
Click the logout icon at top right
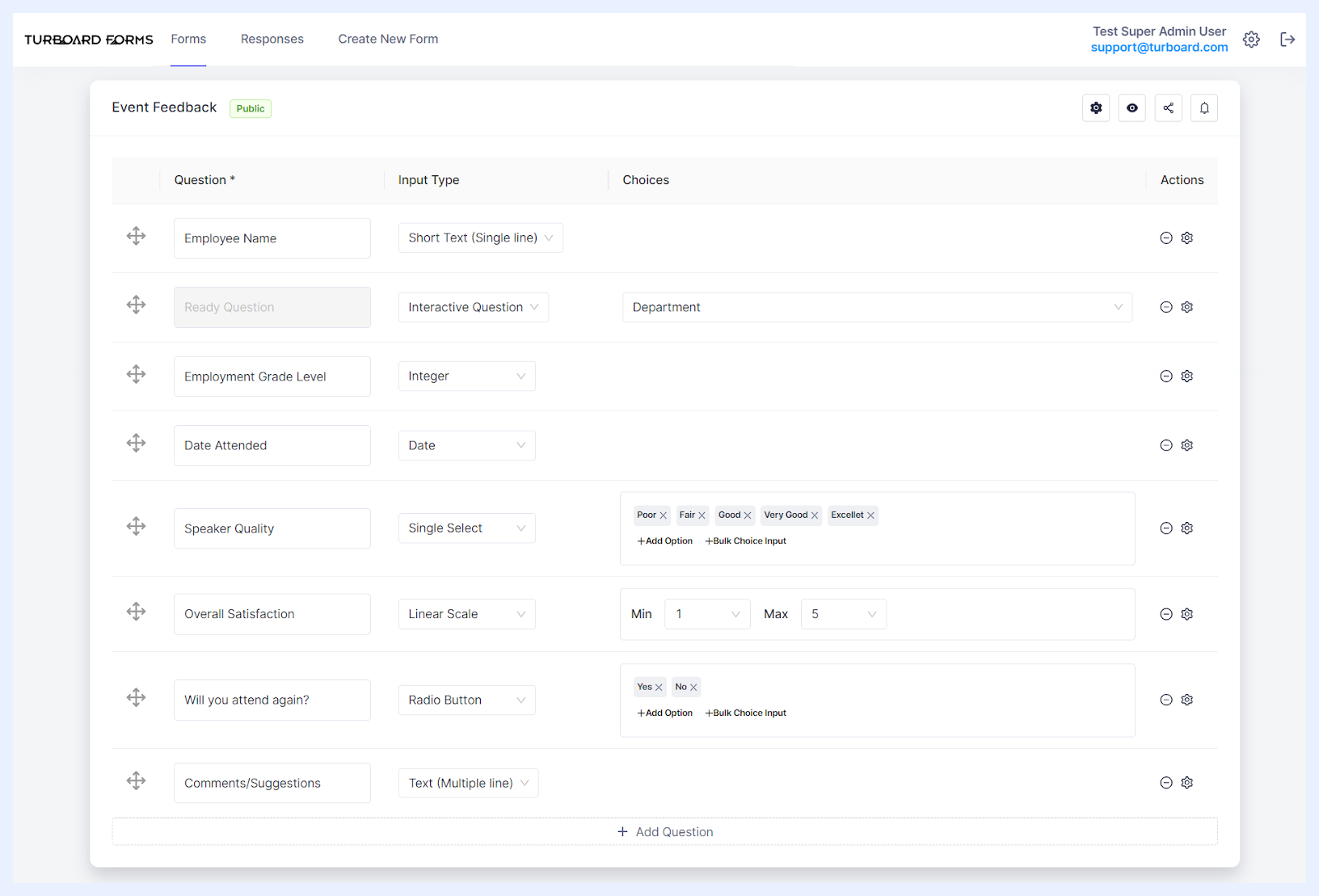pos(1287,40)
